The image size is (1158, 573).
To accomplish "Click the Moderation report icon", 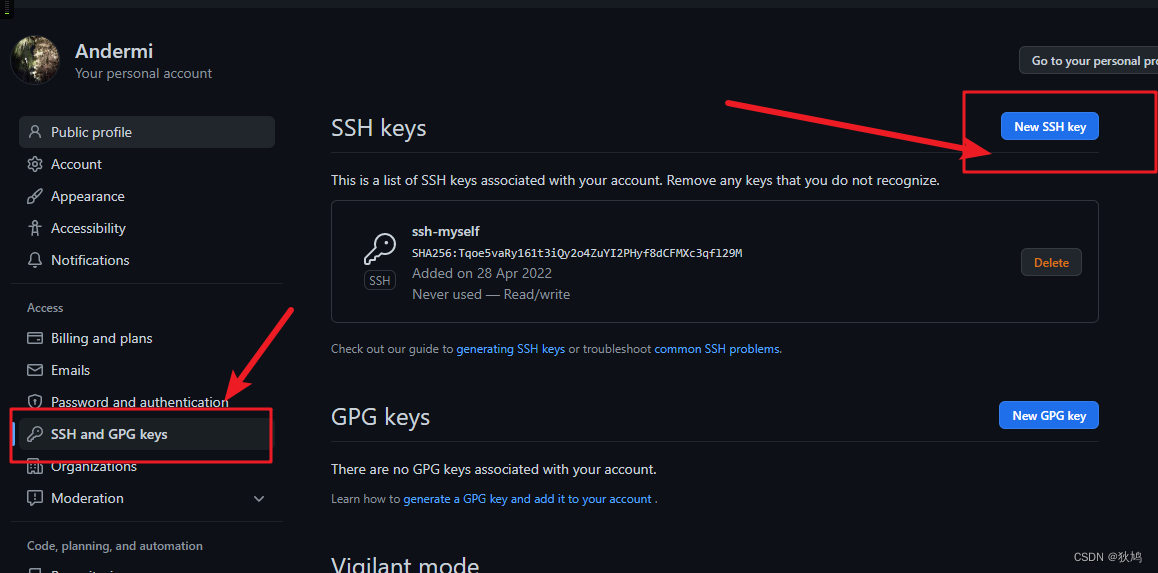I will (35, 498).
